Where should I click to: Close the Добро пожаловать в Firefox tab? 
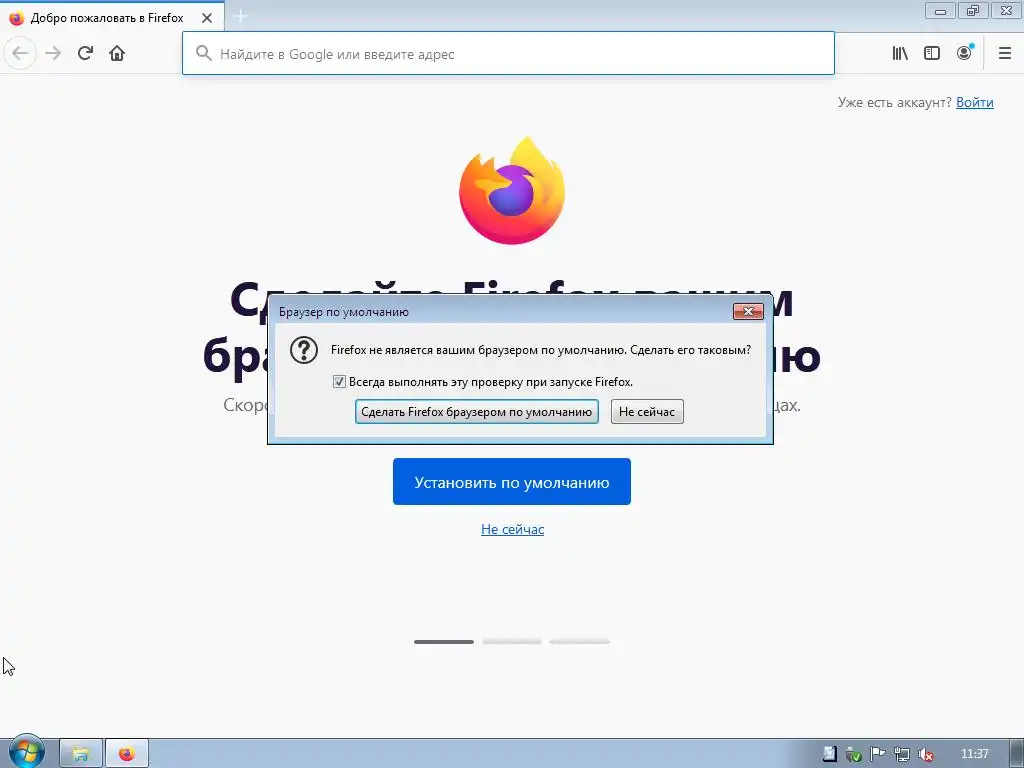207,18
